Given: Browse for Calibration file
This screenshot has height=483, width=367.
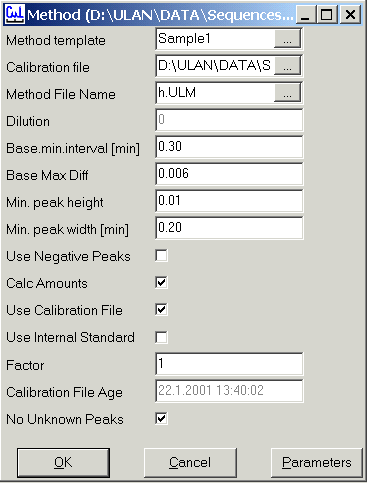Looking at the screenshot, I should point(287,66).
